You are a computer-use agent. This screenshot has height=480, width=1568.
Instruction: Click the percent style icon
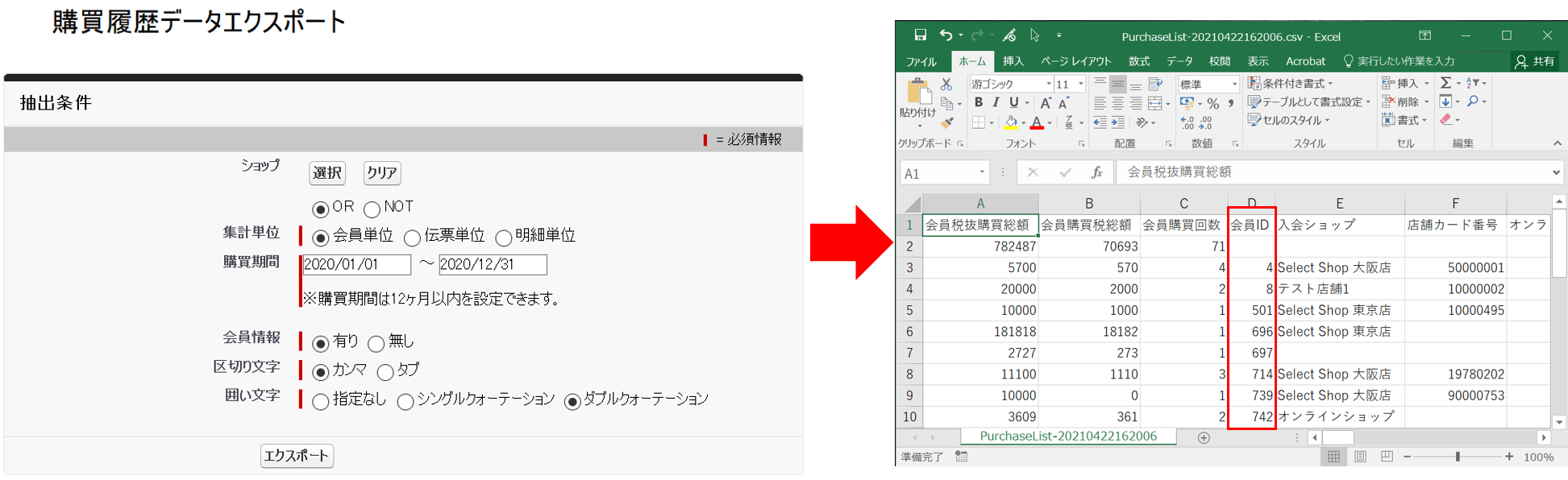(x=1212, y=103)
